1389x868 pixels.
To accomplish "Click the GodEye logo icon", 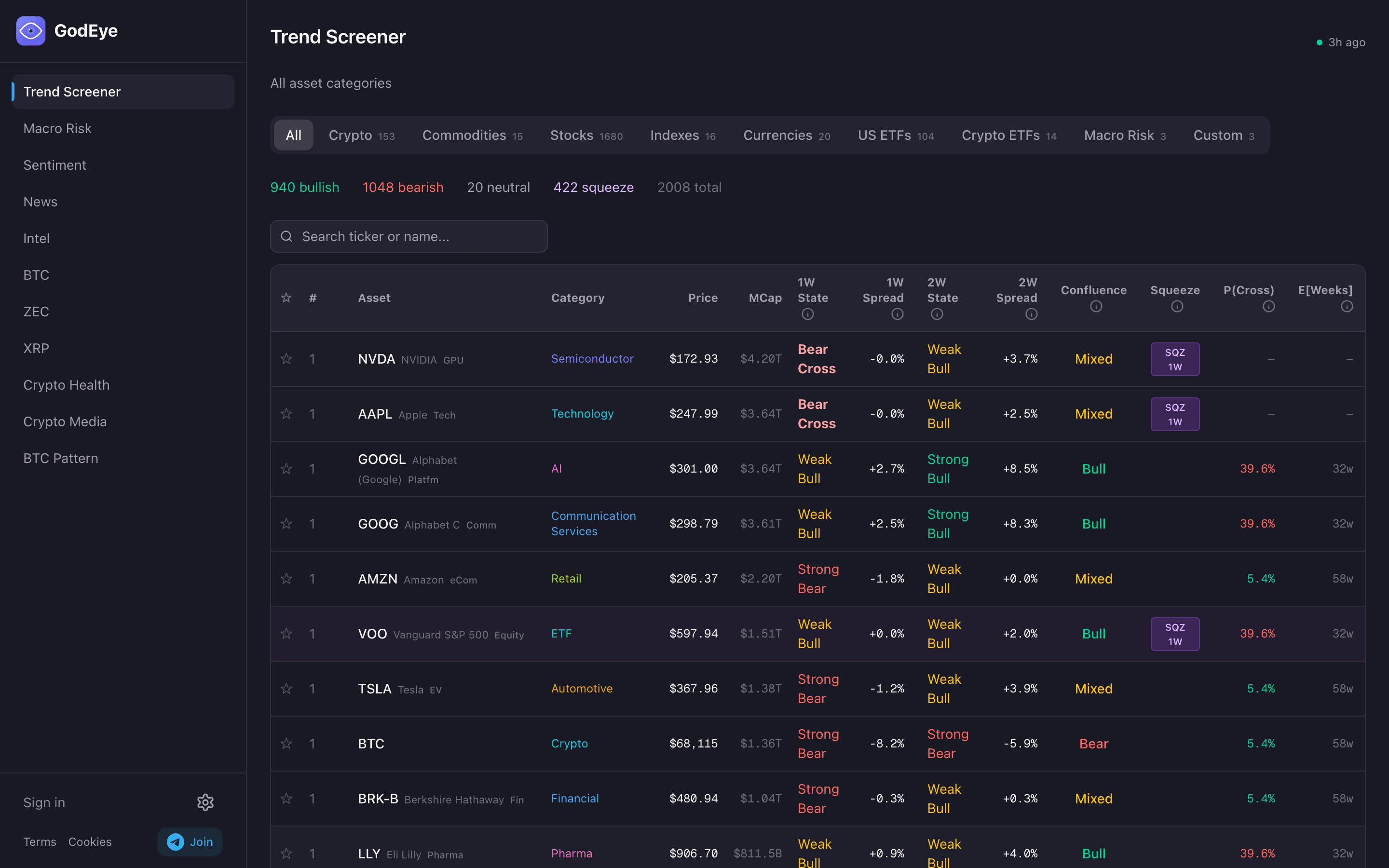I will pos(30,30).
